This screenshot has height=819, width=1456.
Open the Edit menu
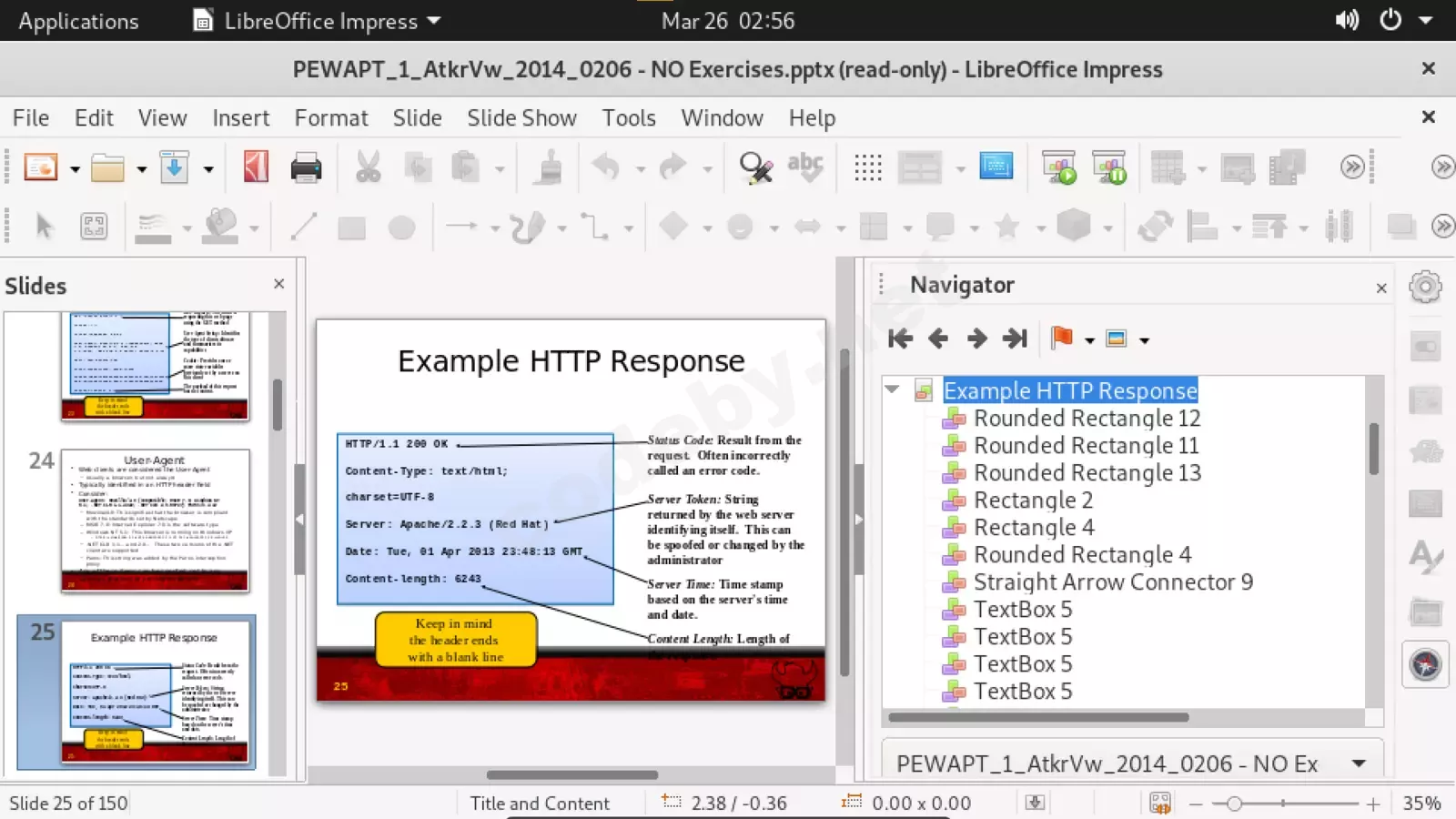tap(94, 118)
